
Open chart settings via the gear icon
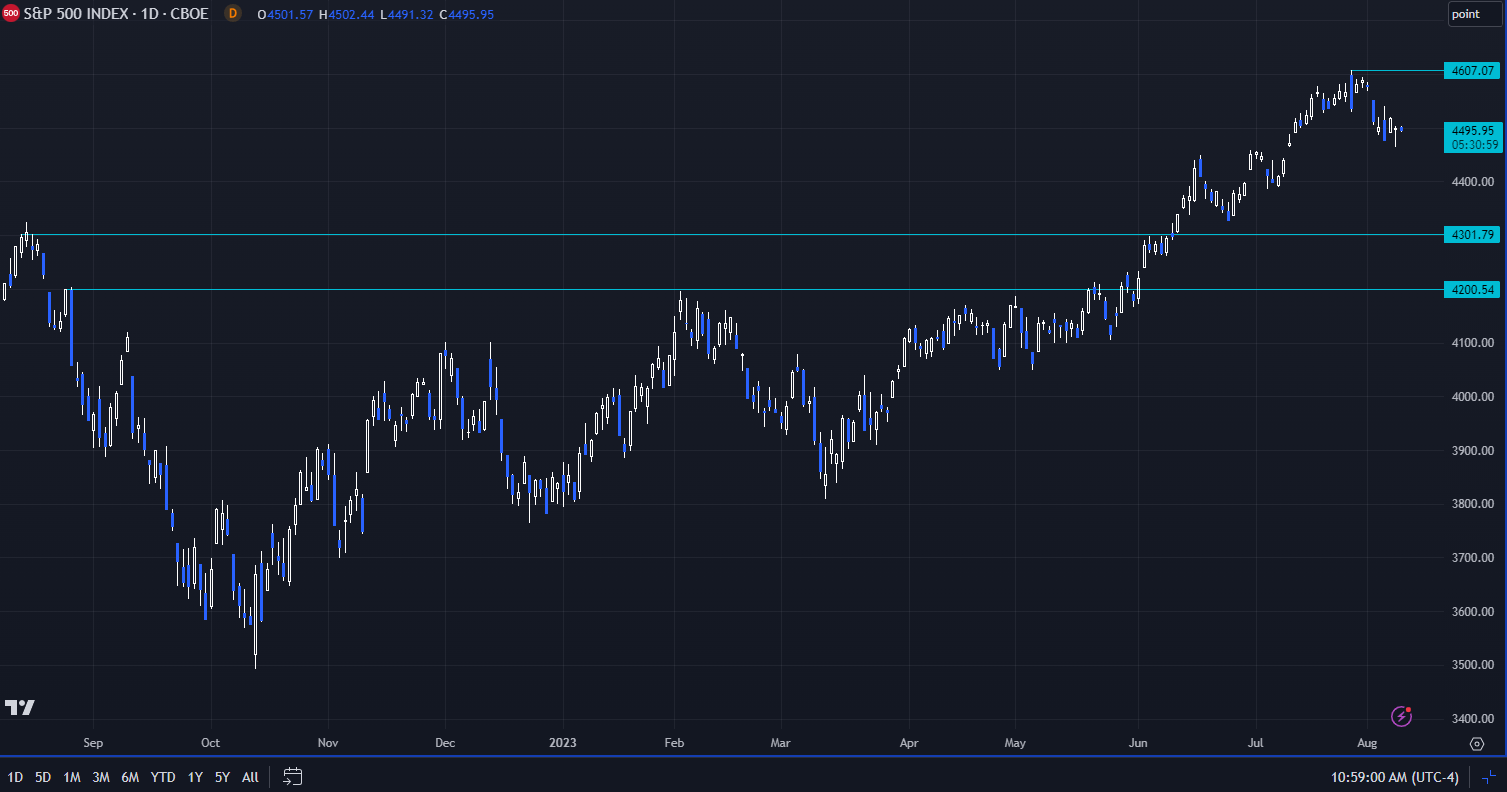1478,744
